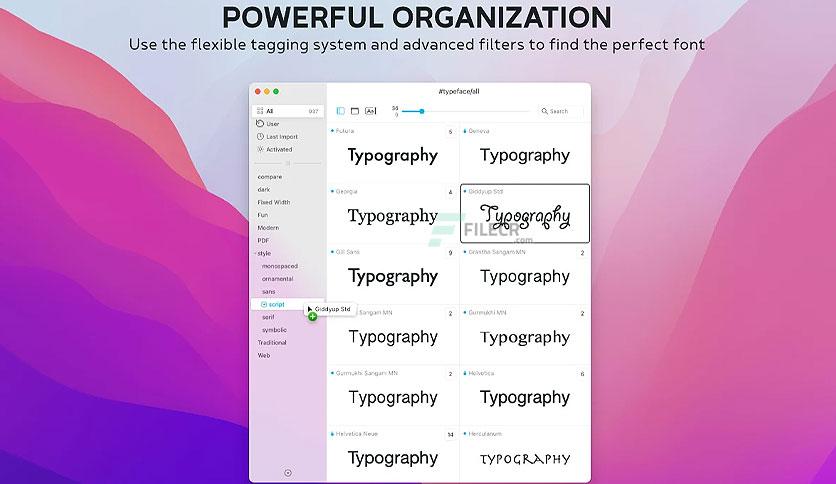Click into the Search field
The height and width of the screenshot is (484, 836).
tap(561, 111)
